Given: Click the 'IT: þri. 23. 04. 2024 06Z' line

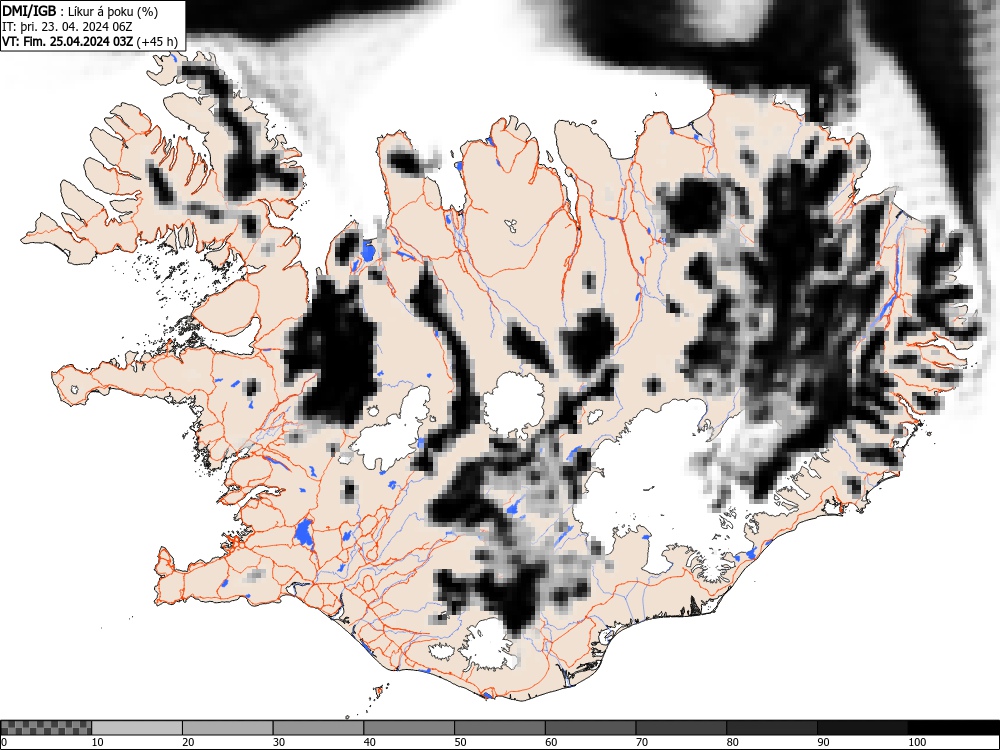Looking at the screenshot, I should (68, 26).
